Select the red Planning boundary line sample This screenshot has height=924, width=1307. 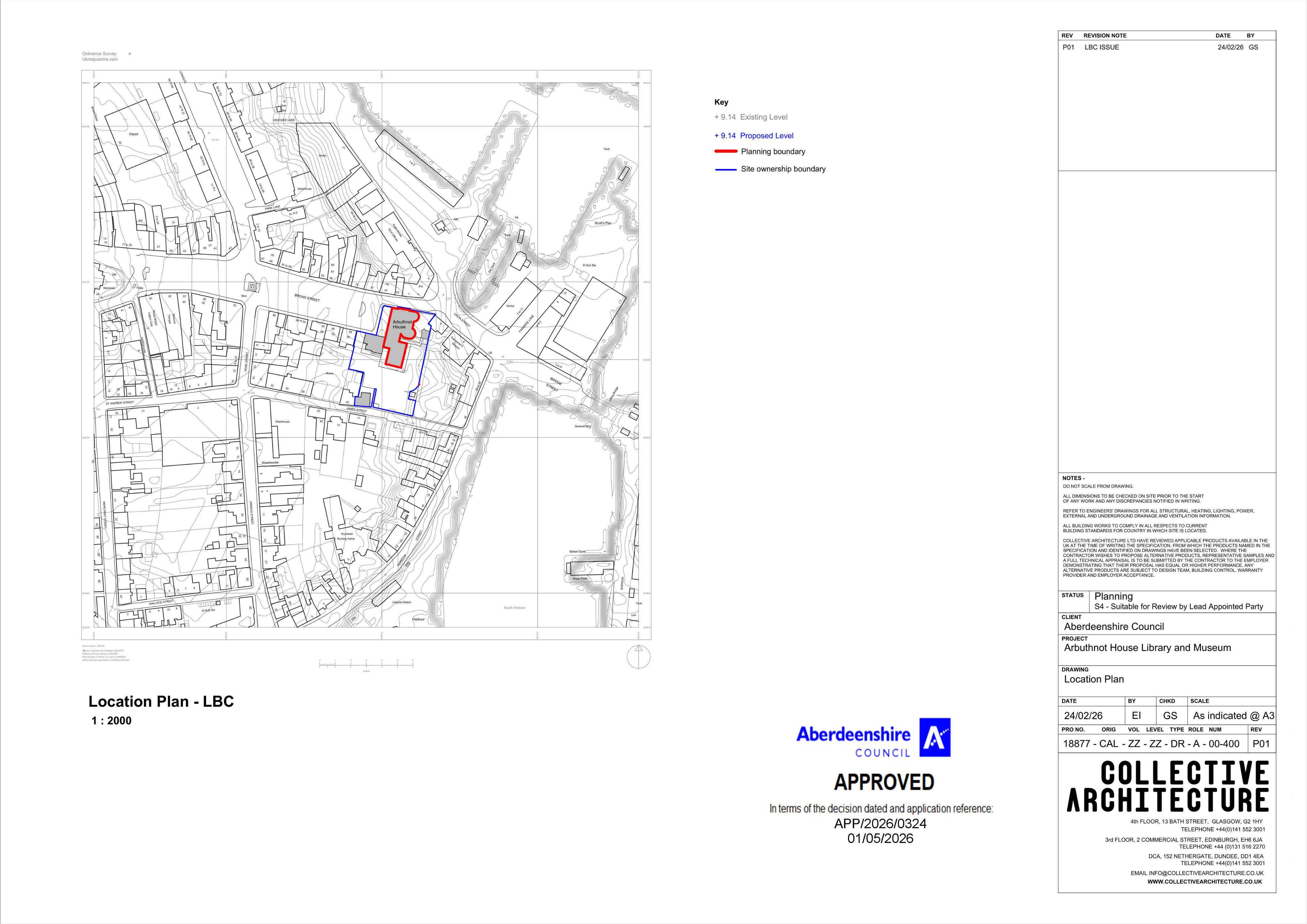(x=726, y=152)
